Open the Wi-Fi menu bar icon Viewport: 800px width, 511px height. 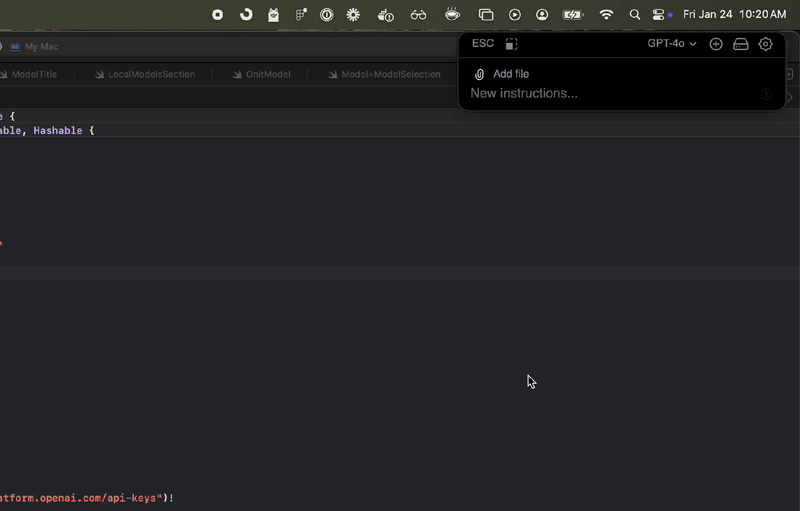[606, 15]
